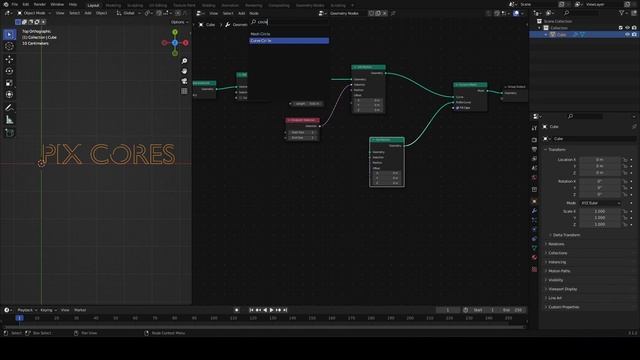Toggle the camera view icon in viewport
This screenshot has height=360, width=640.
[184, 81]
